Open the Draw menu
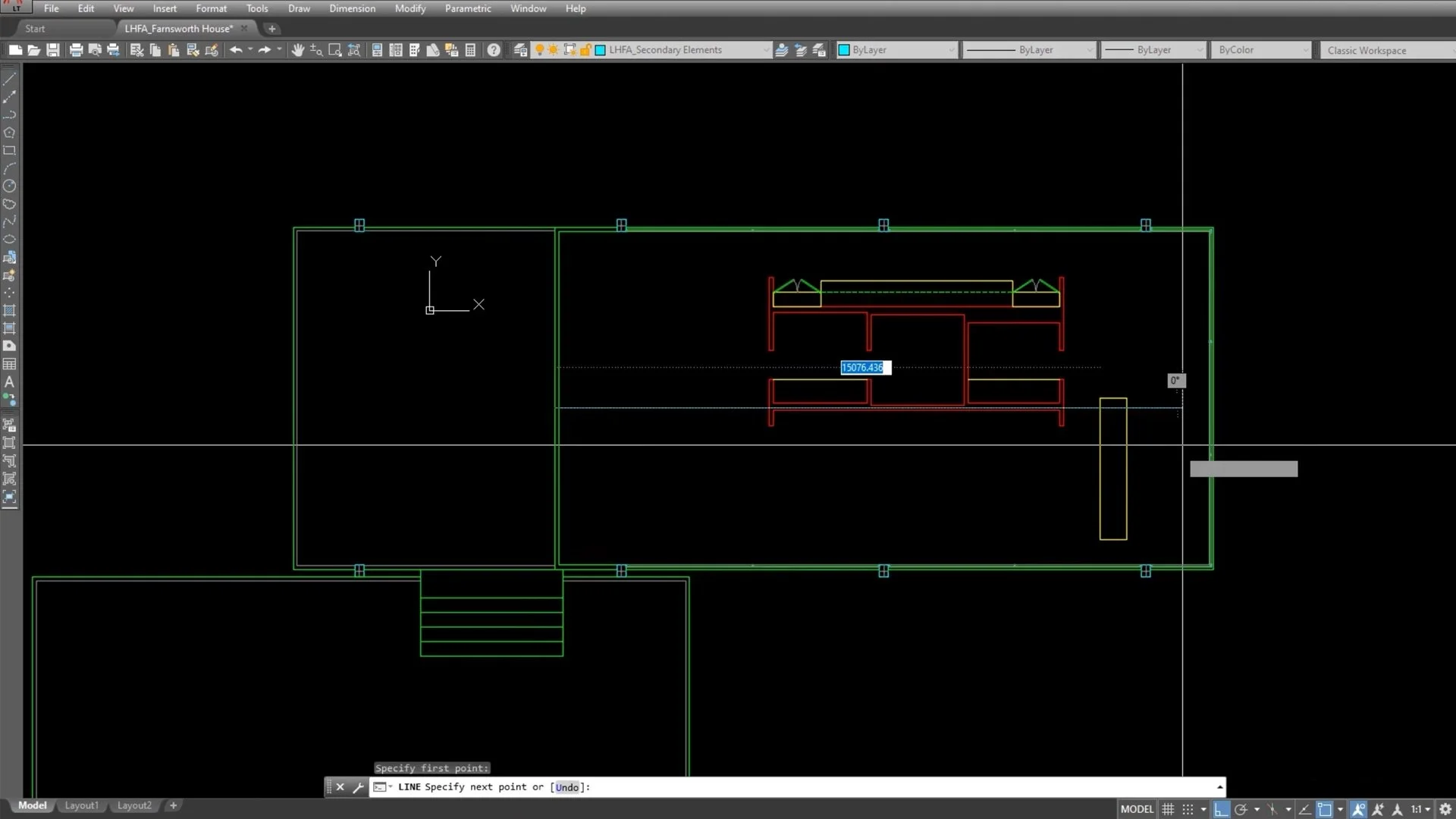 tap(299, 8)
